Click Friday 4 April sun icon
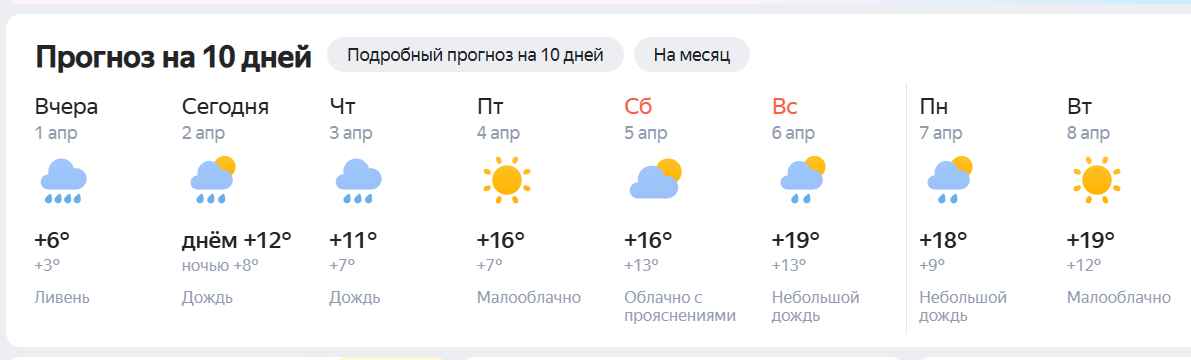Image resolution: width=1191 pixels, height=360 pixels. (x=507, y=180)
